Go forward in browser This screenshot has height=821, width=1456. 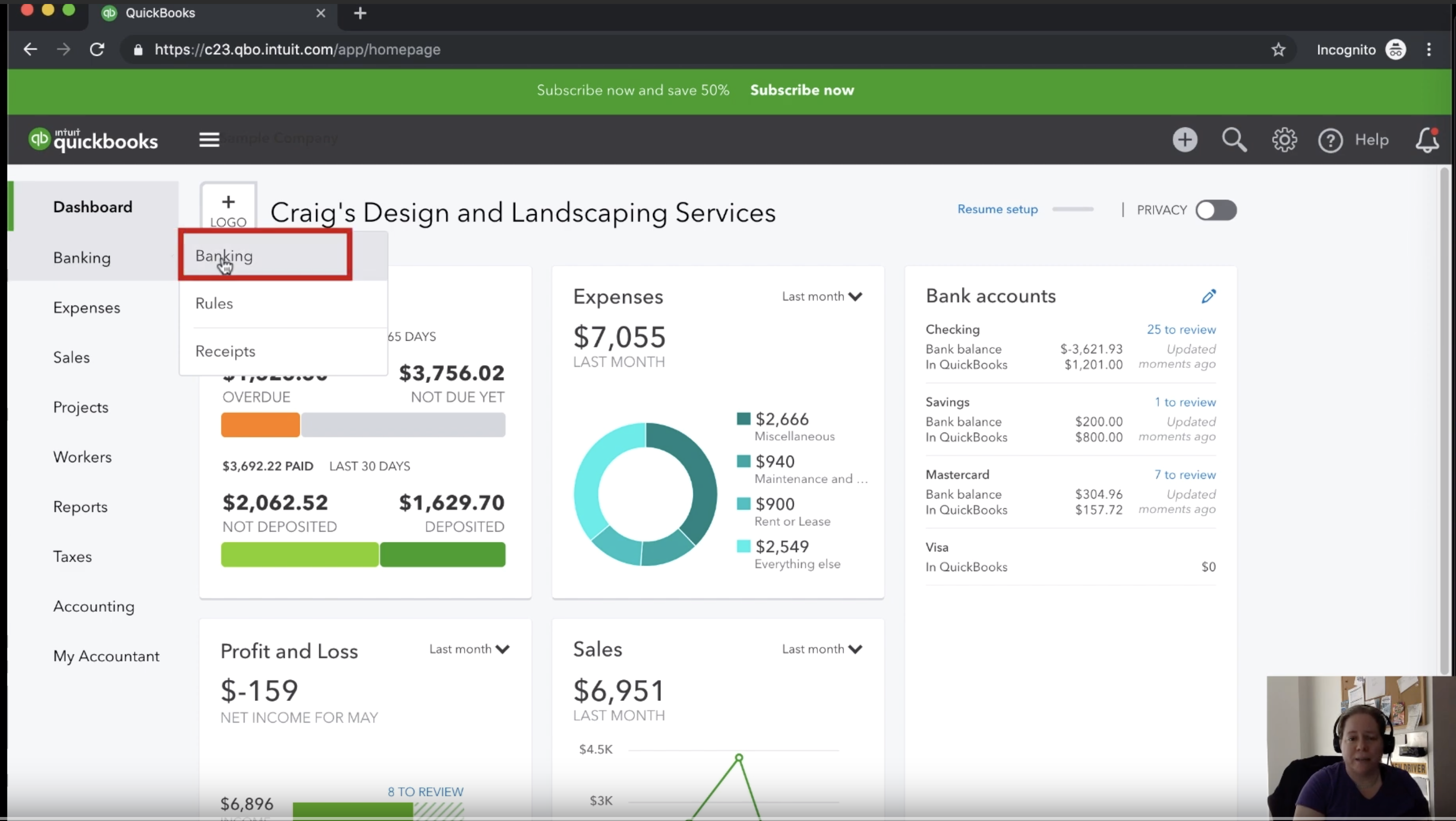click(x=63, y=49)
